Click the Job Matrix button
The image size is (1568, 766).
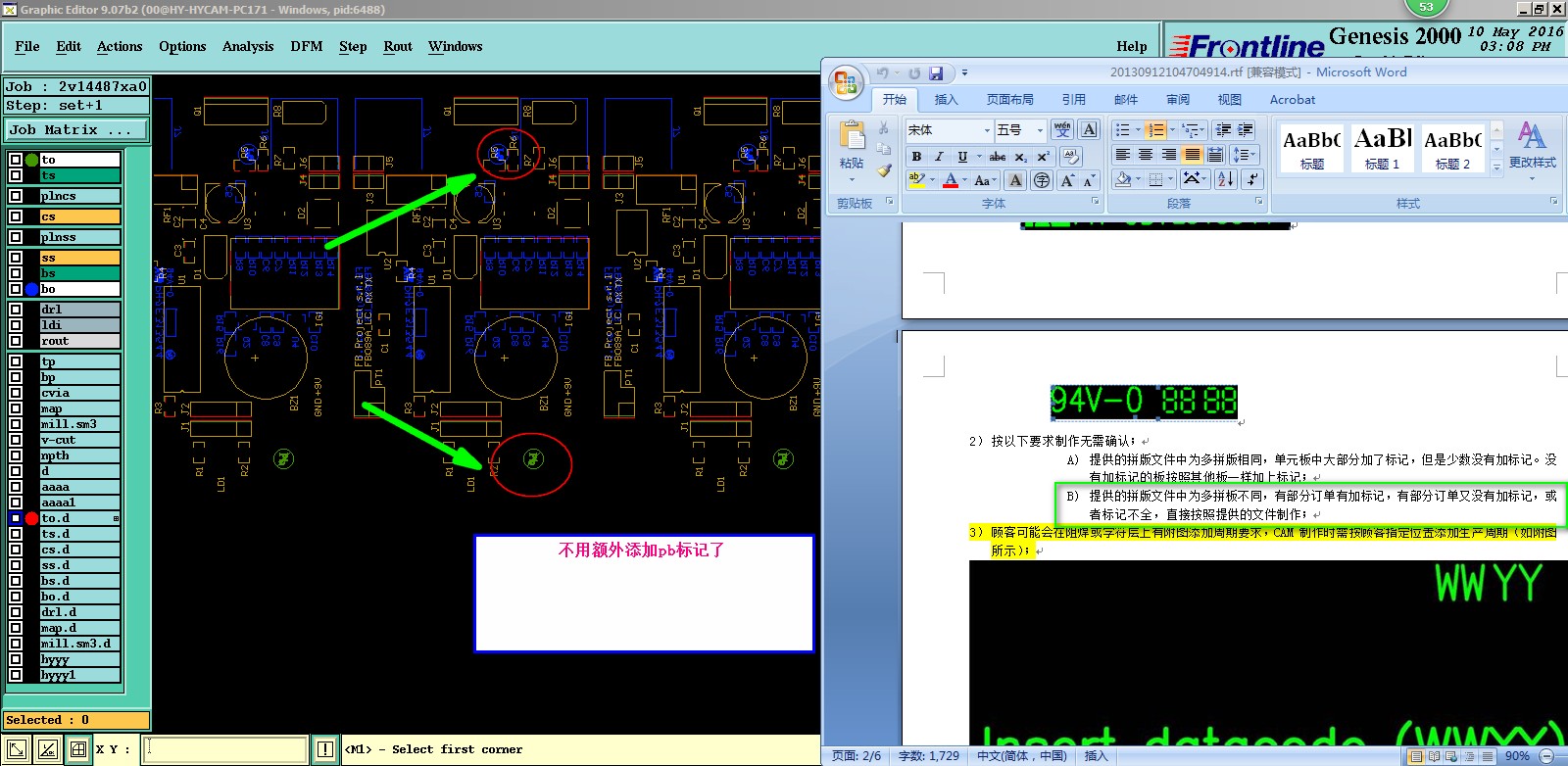pyautogui.click(x=76, y=130)
